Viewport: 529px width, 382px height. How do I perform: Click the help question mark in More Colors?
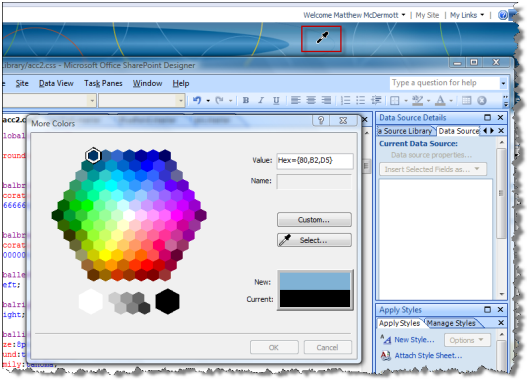click(321, 120)
